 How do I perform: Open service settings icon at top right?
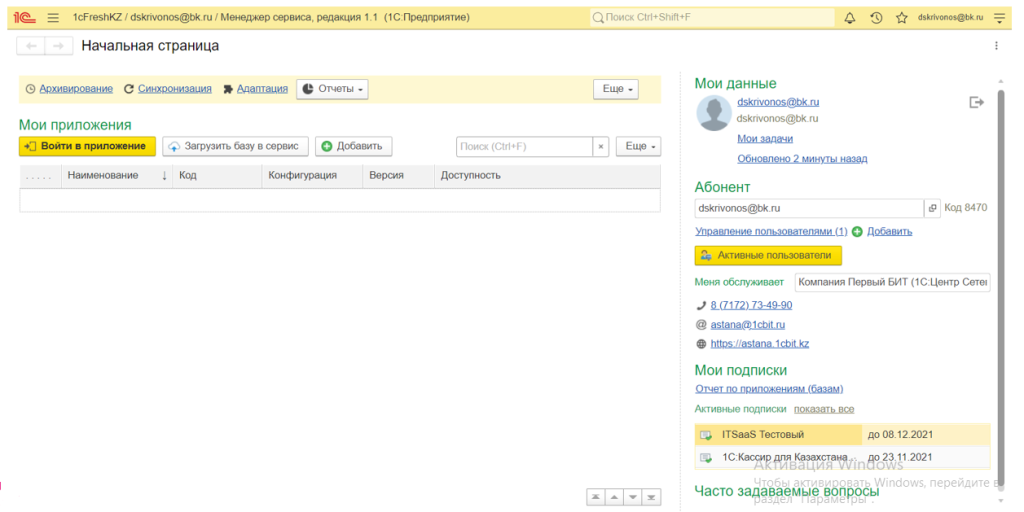click(999, 18)
